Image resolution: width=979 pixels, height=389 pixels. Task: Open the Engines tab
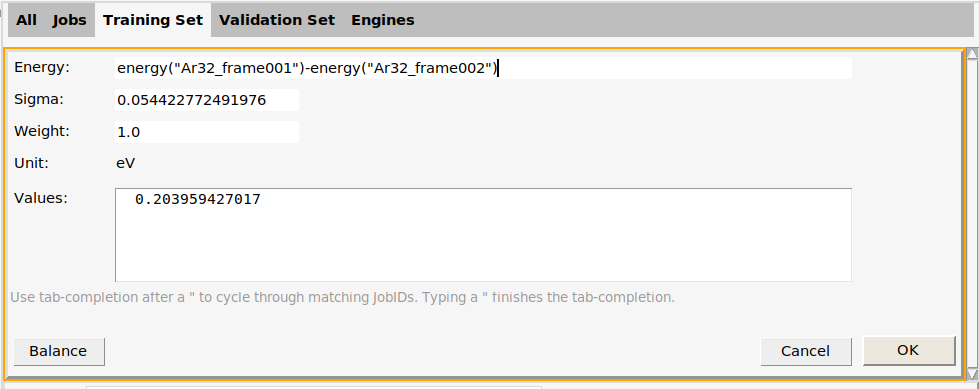(x=383, y=20)
